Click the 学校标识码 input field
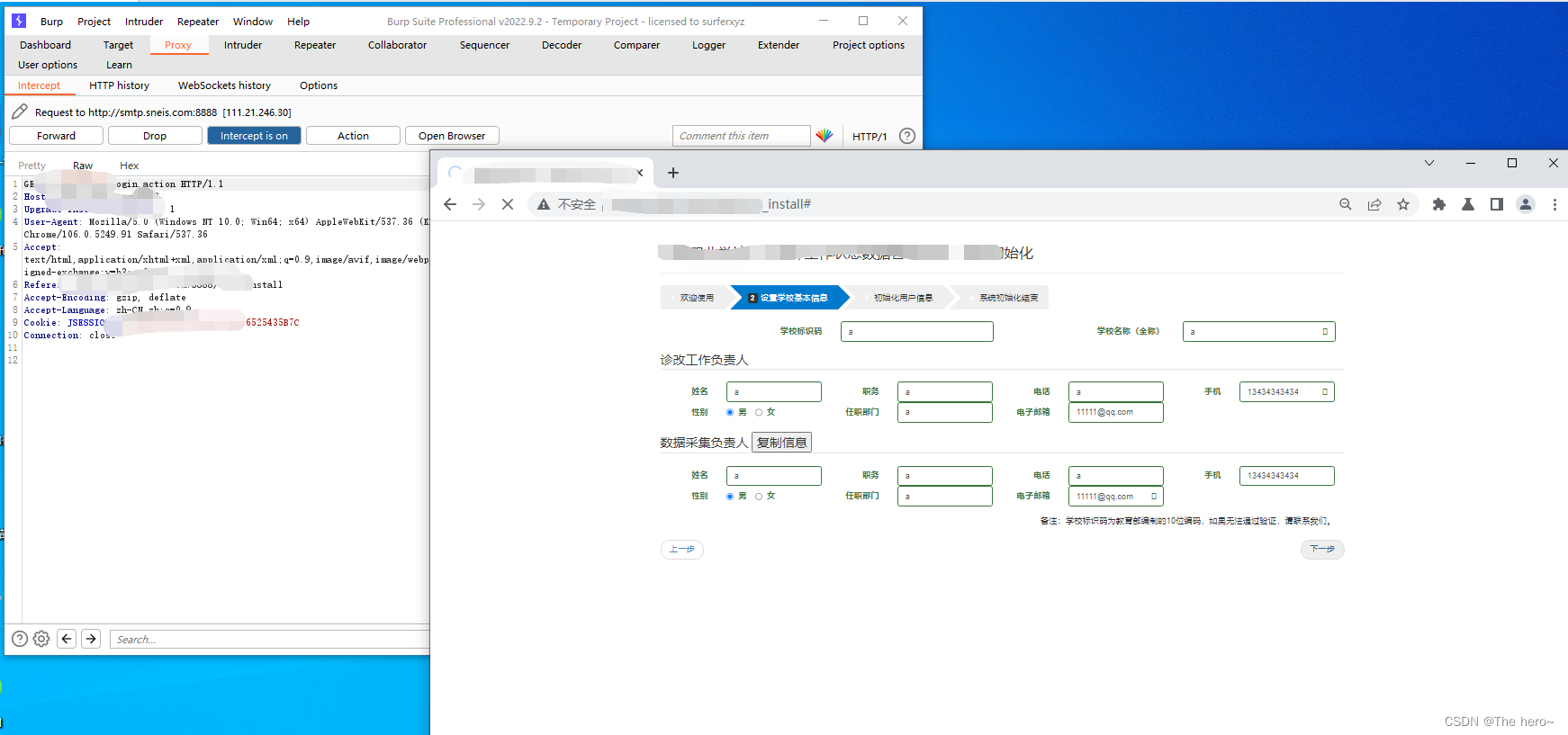 917,332
